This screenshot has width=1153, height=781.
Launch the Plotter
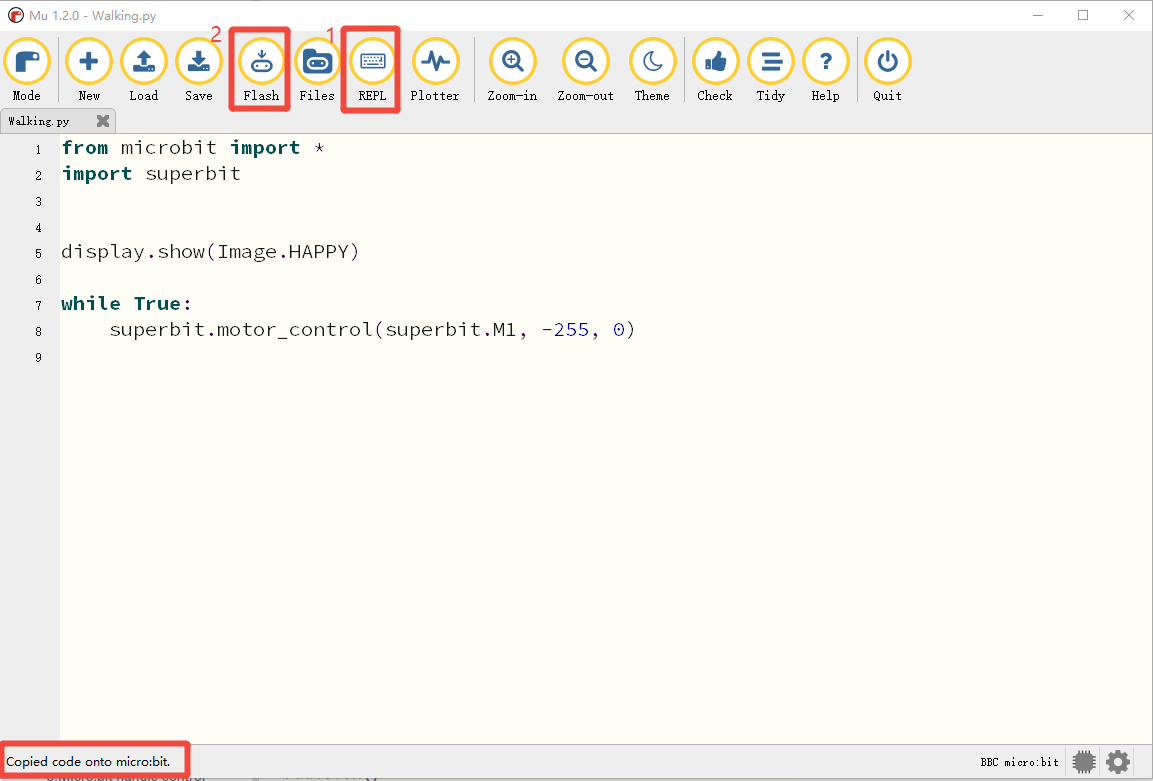(x=435, y=71)
